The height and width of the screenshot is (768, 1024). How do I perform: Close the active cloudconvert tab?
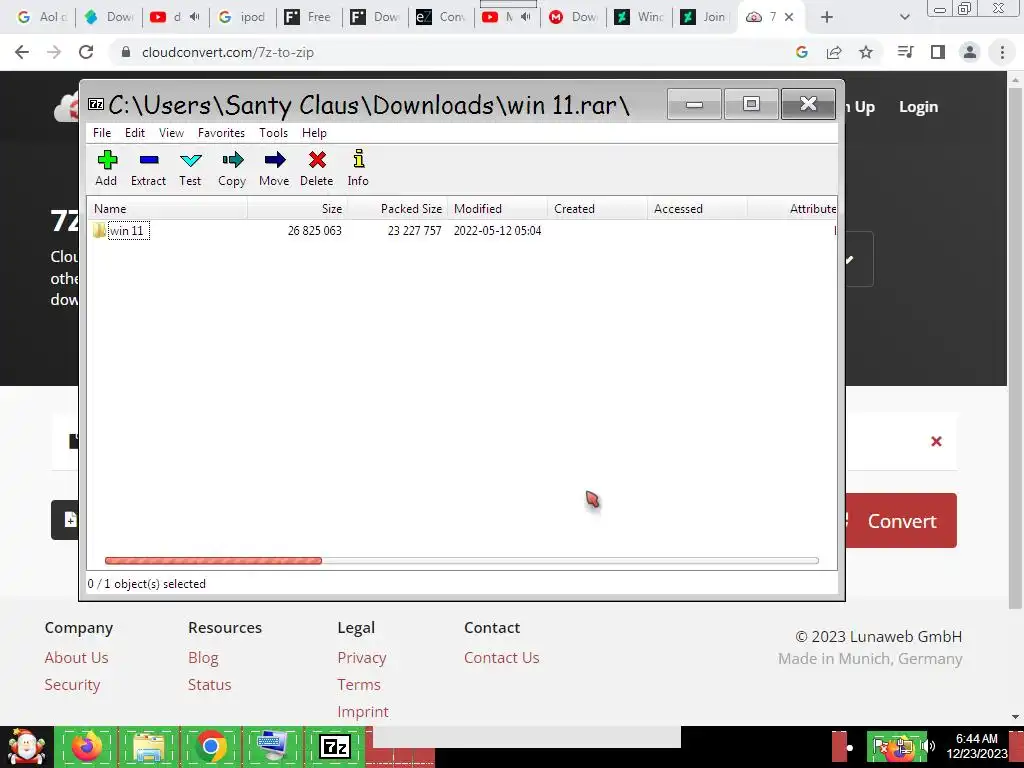pyautogui.click(x=789, y=17)
